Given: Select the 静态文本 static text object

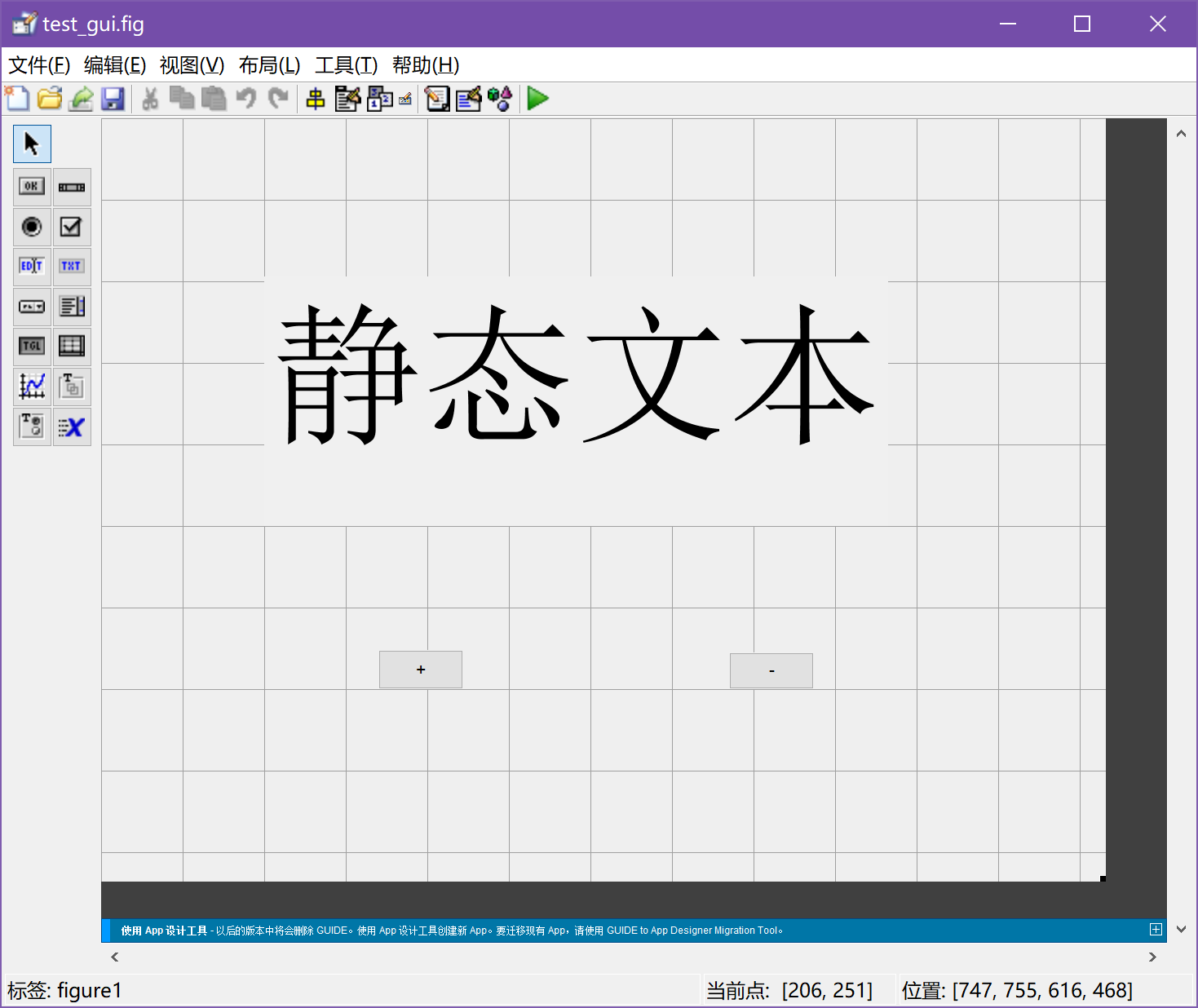Looking at the screenshot, I should [x=576, y=401].
